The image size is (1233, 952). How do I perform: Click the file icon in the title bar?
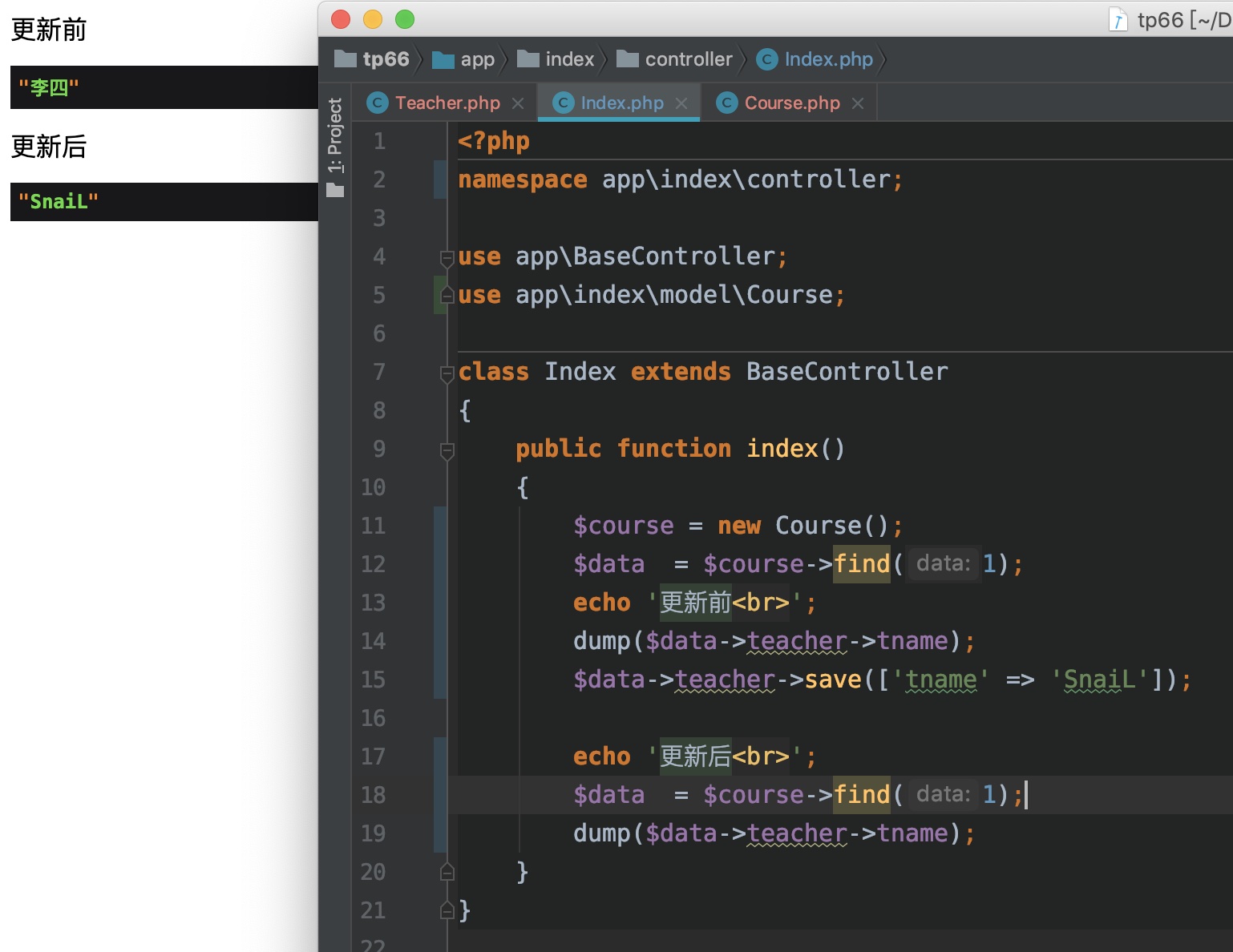tap(1118, 19)
